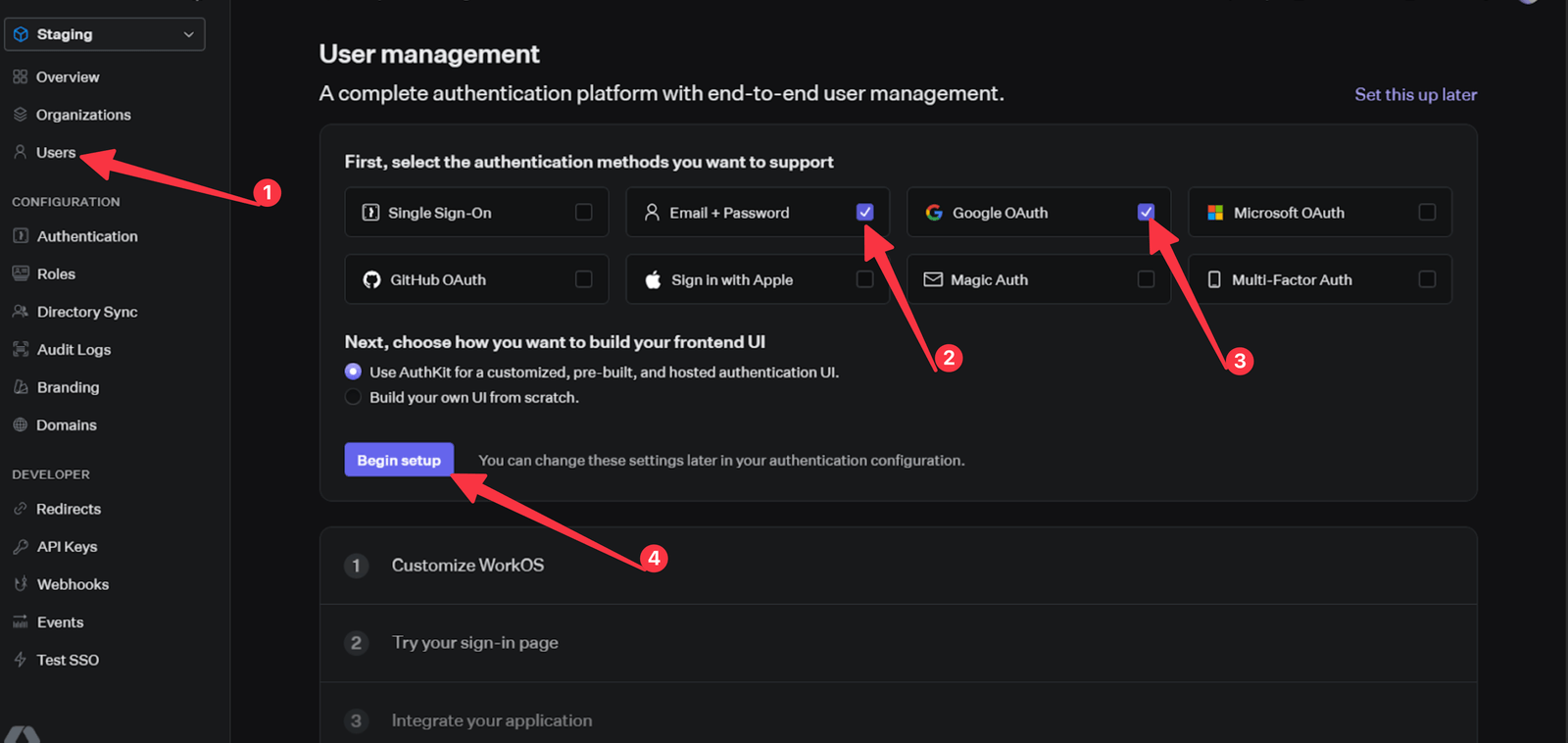Screen dimensions: 1568x743
Task: Click the Email + Password person icon
Action: point(652,213)
